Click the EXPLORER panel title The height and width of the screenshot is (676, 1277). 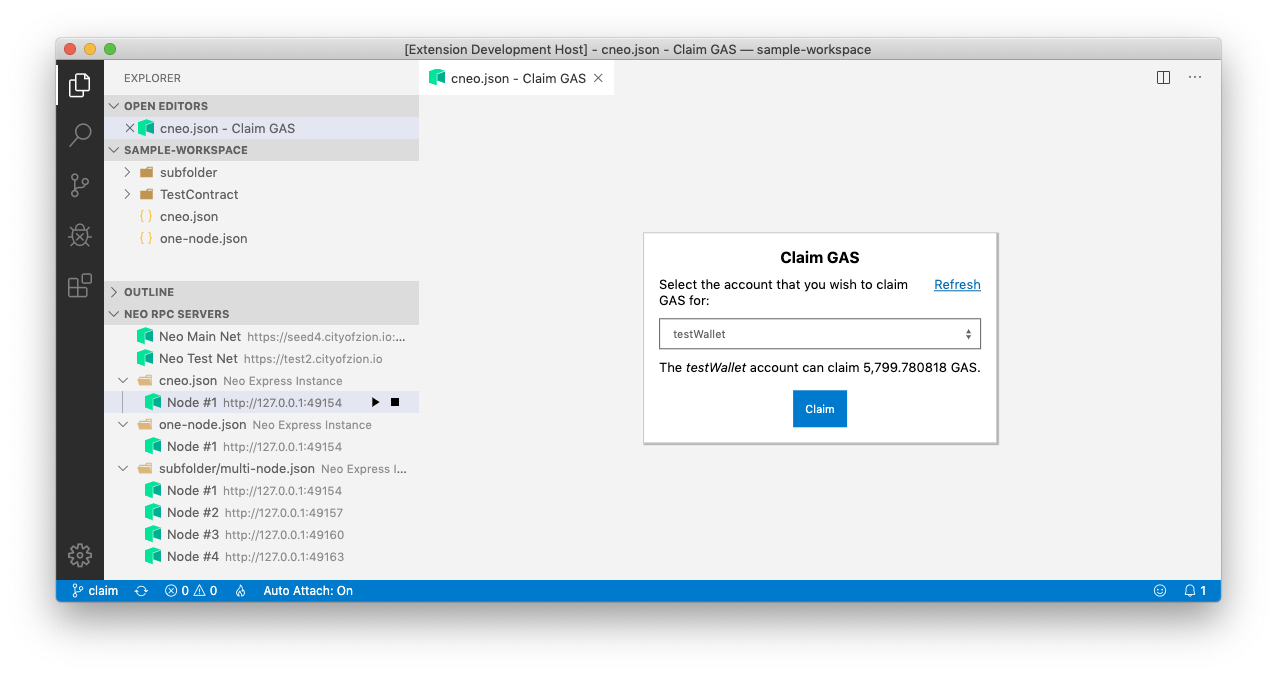click(153, 78)
